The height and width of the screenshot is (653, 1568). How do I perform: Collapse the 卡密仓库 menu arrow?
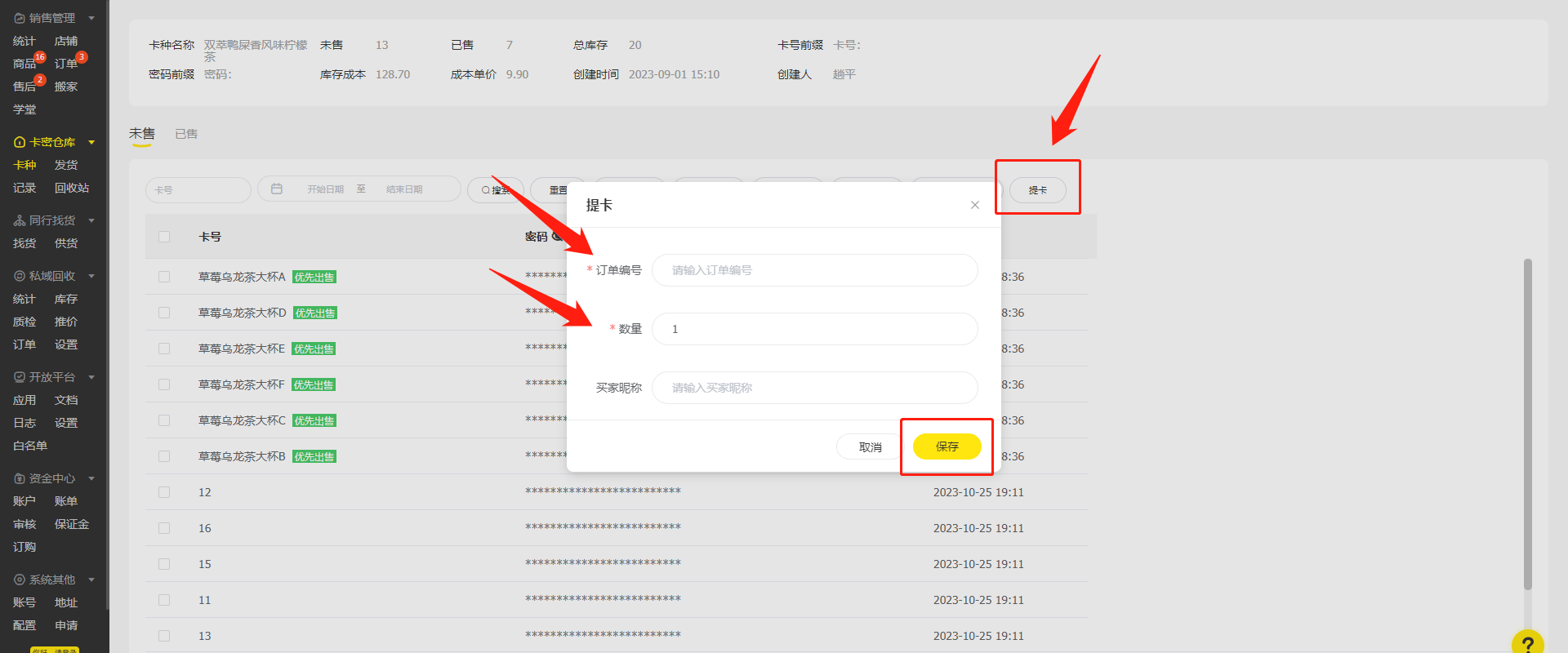pyautogui.click(x=91, y=142)
